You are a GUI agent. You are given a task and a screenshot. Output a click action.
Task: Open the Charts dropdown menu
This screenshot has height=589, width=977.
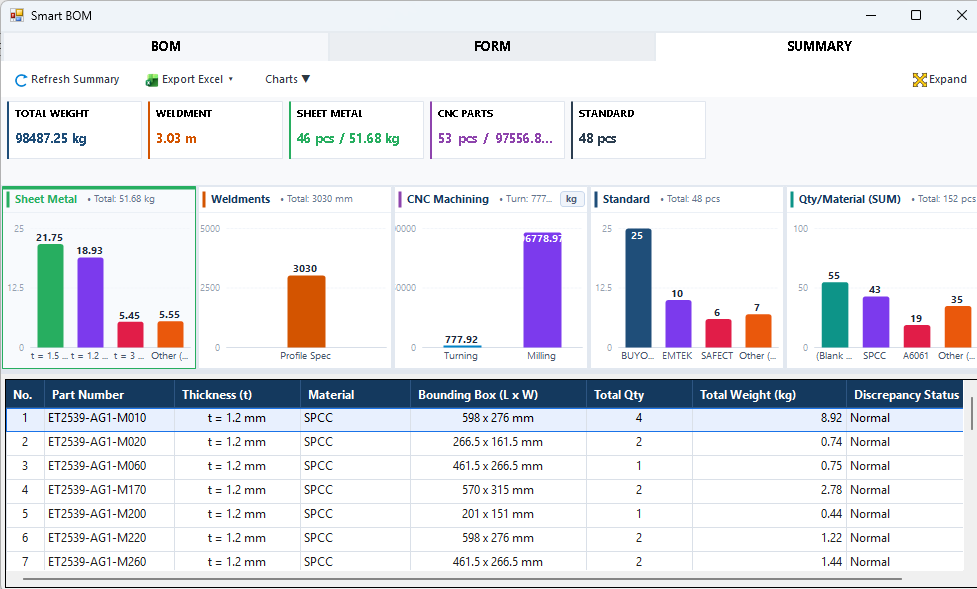coord(287,79)
